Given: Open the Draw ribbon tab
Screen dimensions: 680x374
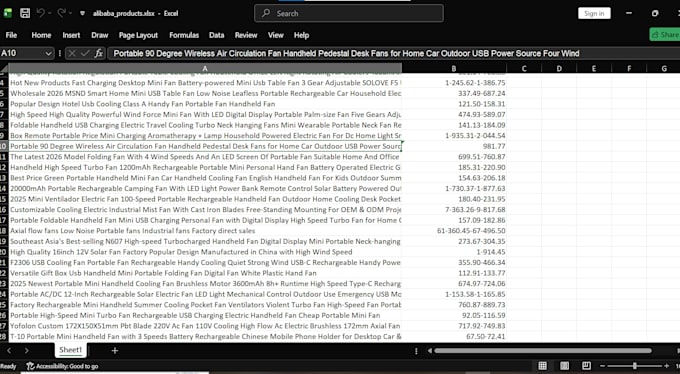Looking at the screenshot, I should tap(100, 35).
